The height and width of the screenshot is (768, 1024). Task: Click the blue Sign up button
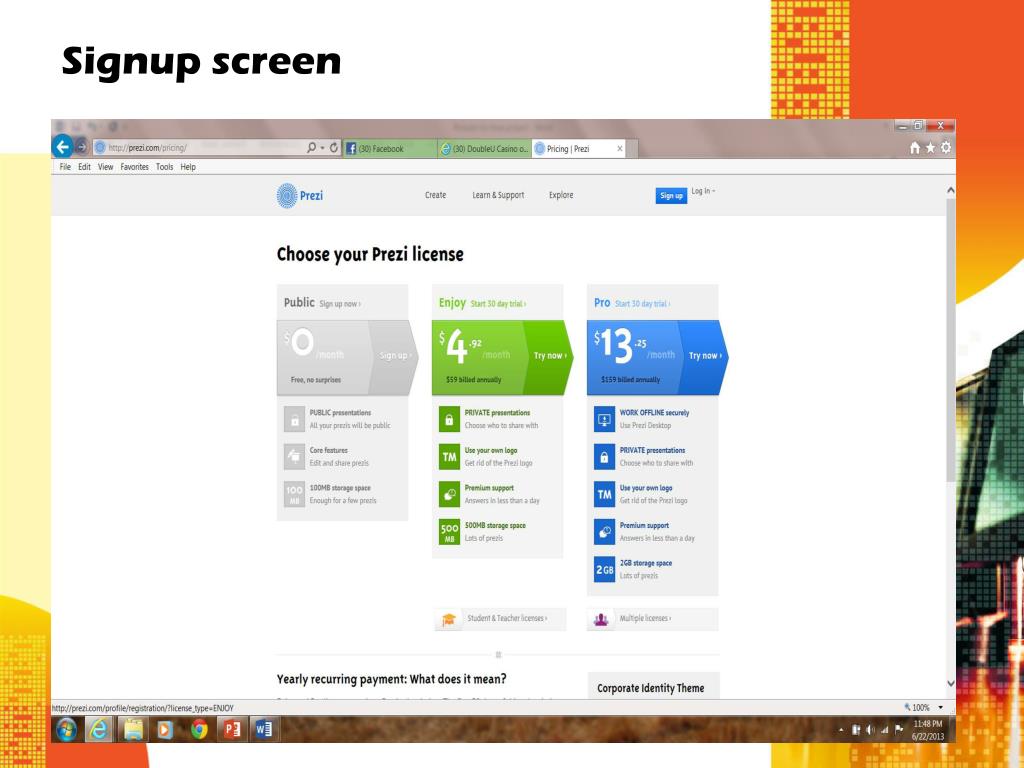point(671,195)
